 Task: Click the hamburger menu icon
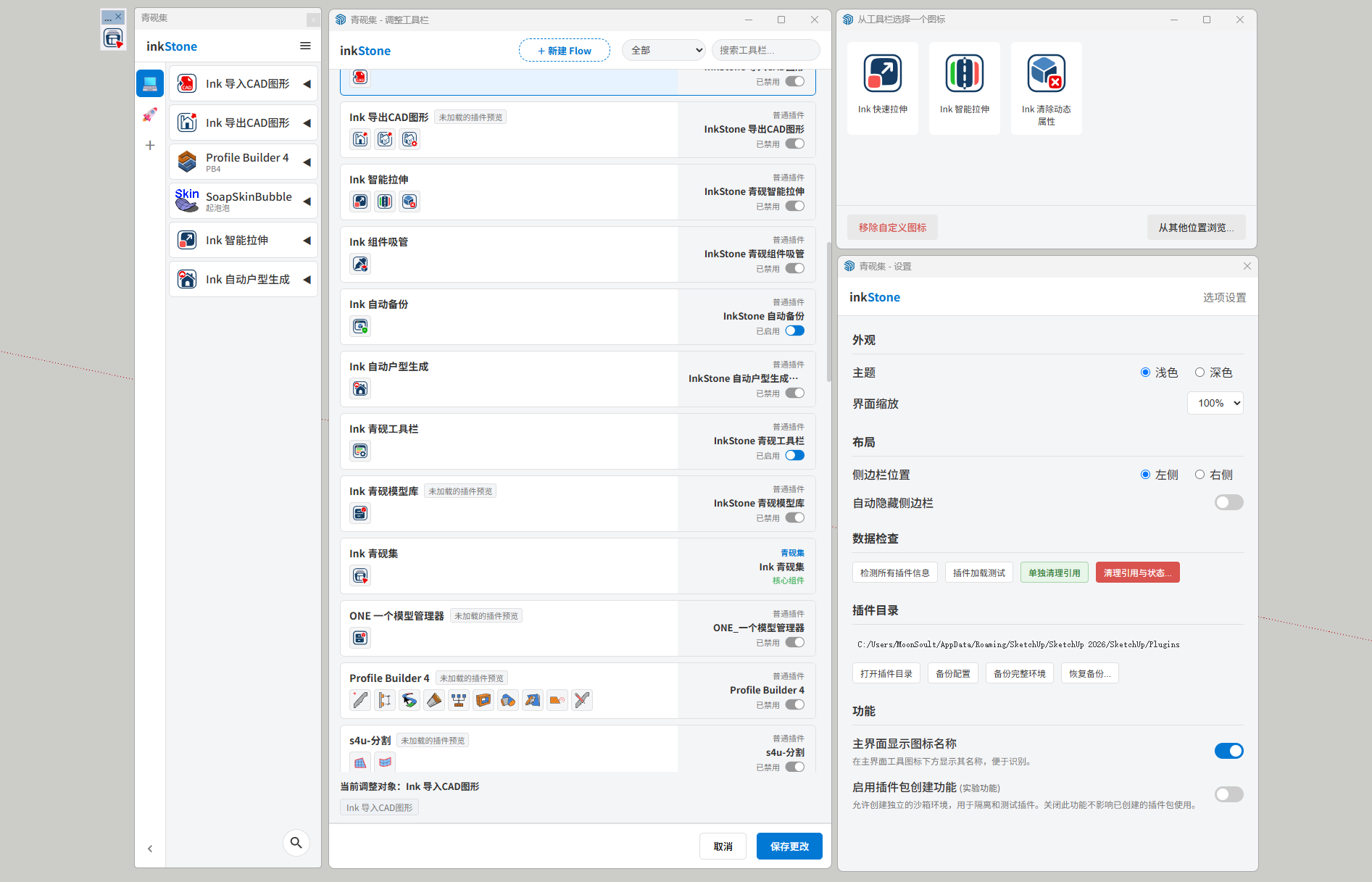pyautogui.click(x=305, y=46)
